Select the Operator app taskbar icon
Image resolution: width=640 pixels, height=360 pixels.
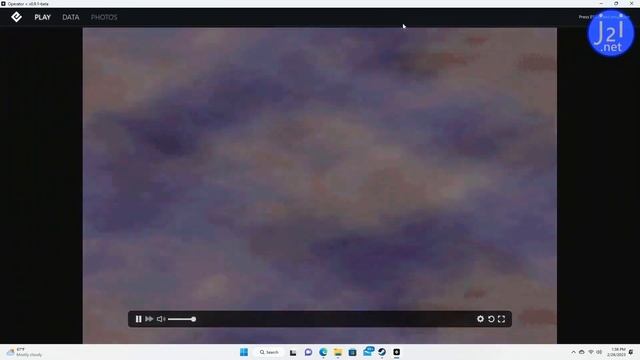click(x=396, y=352)
